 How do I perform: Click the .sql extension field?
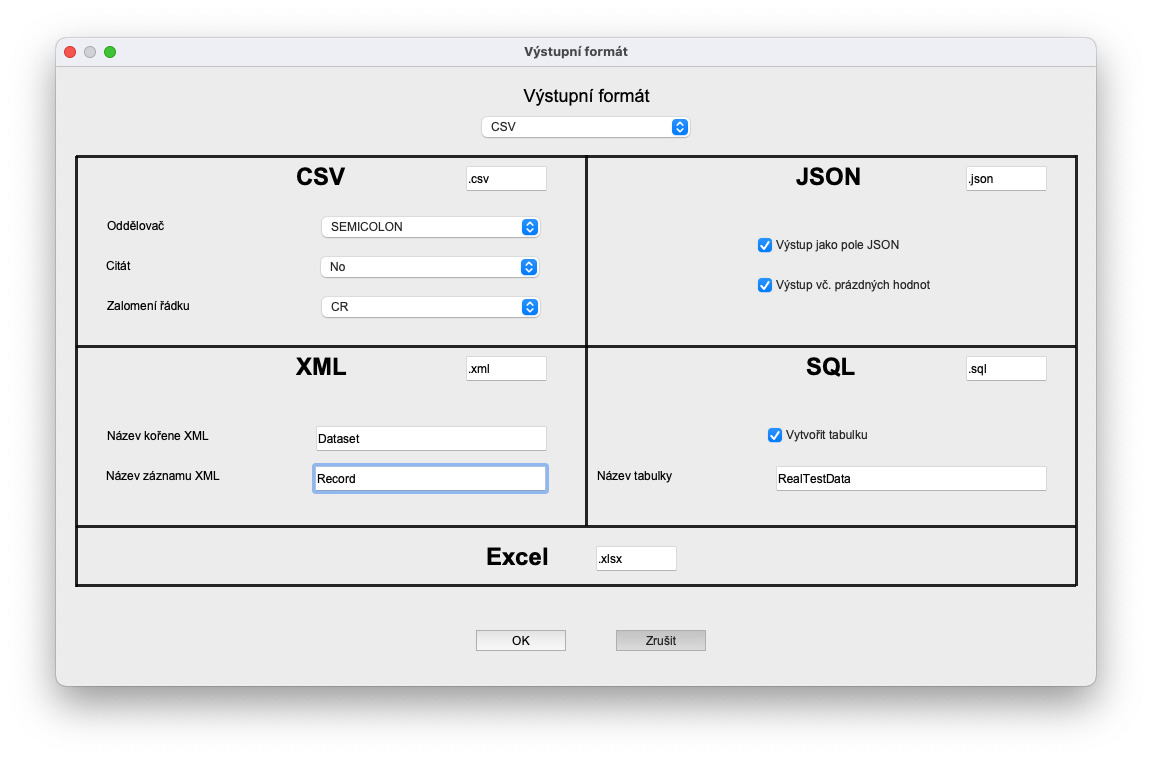tap(1006, 368)
